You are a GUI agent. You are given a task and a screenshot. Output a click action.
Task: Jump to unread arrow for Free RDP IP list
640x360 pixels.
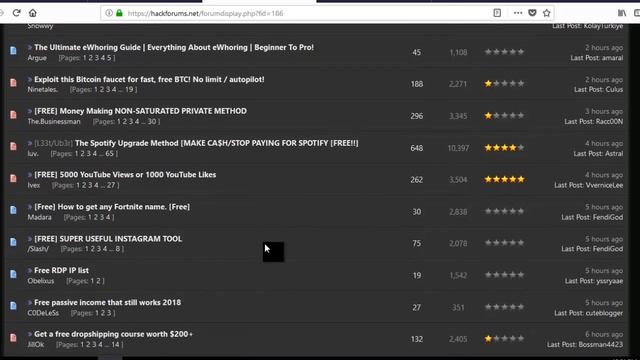point(30,270)
